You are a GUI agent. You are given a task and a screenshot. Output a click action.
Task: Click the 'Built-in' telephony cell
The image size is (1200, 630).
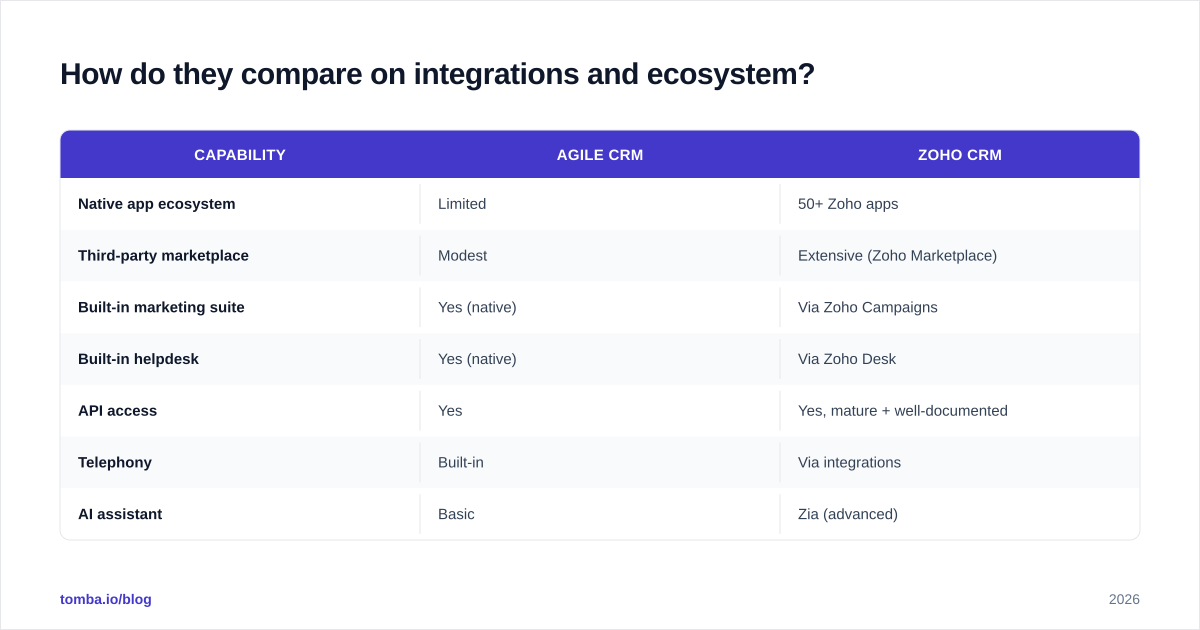pos(461,463)
